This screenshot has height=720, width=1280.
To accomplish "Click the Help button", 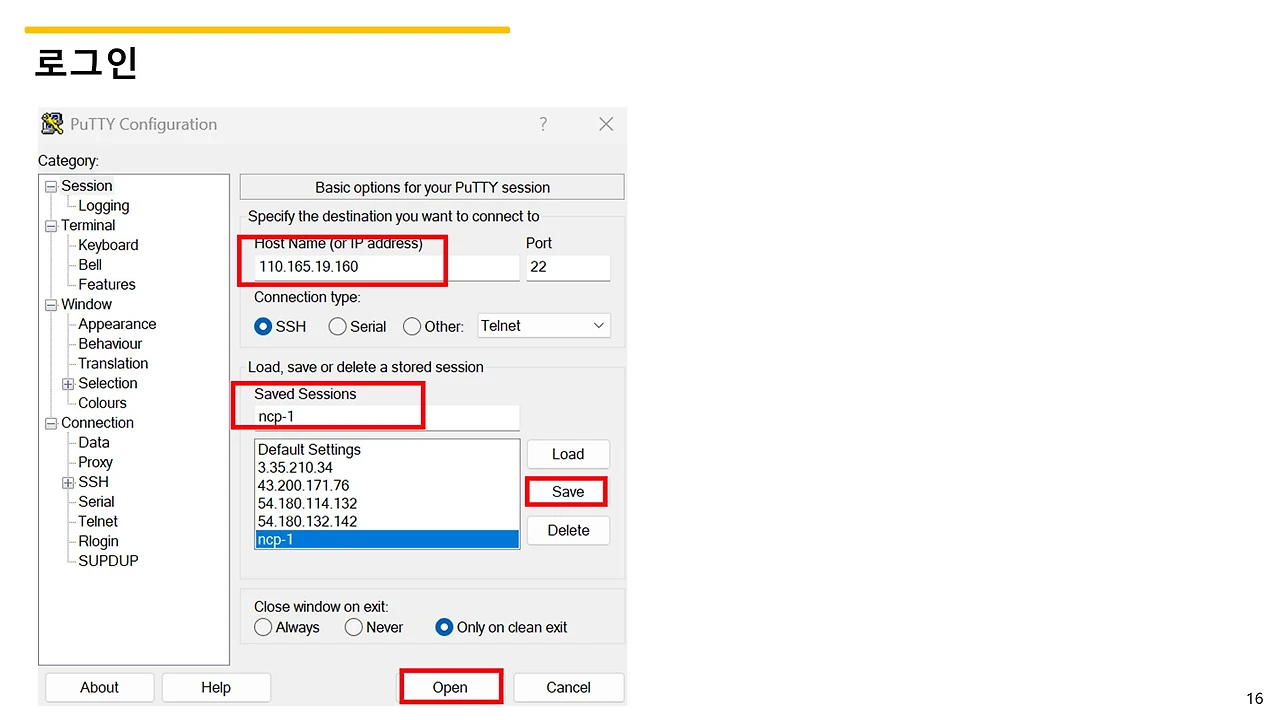I will pyautogui.click(x=216, y=687).
